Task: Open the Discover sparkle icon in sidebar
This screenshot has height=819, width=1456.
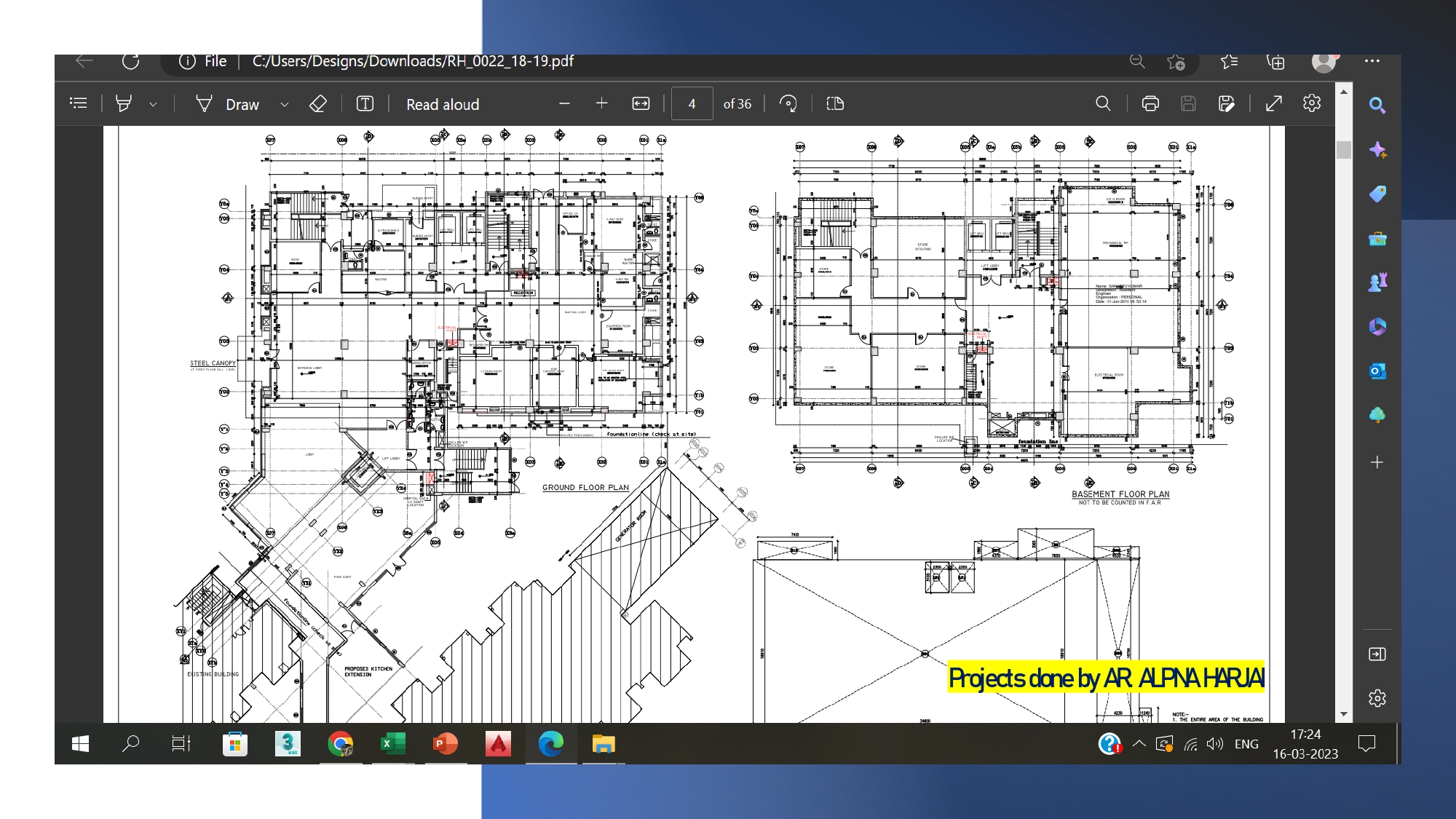Action: coord(1377,150)
